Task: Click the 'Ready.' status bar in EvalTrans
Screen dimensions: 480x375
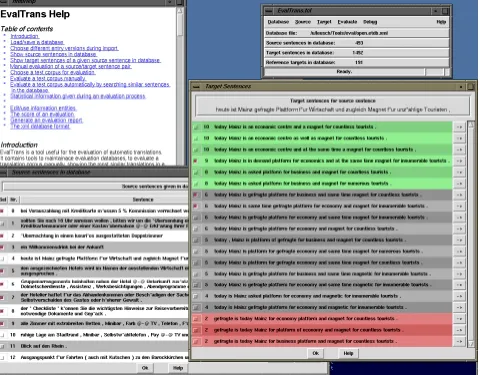Action: pos(344,72)
